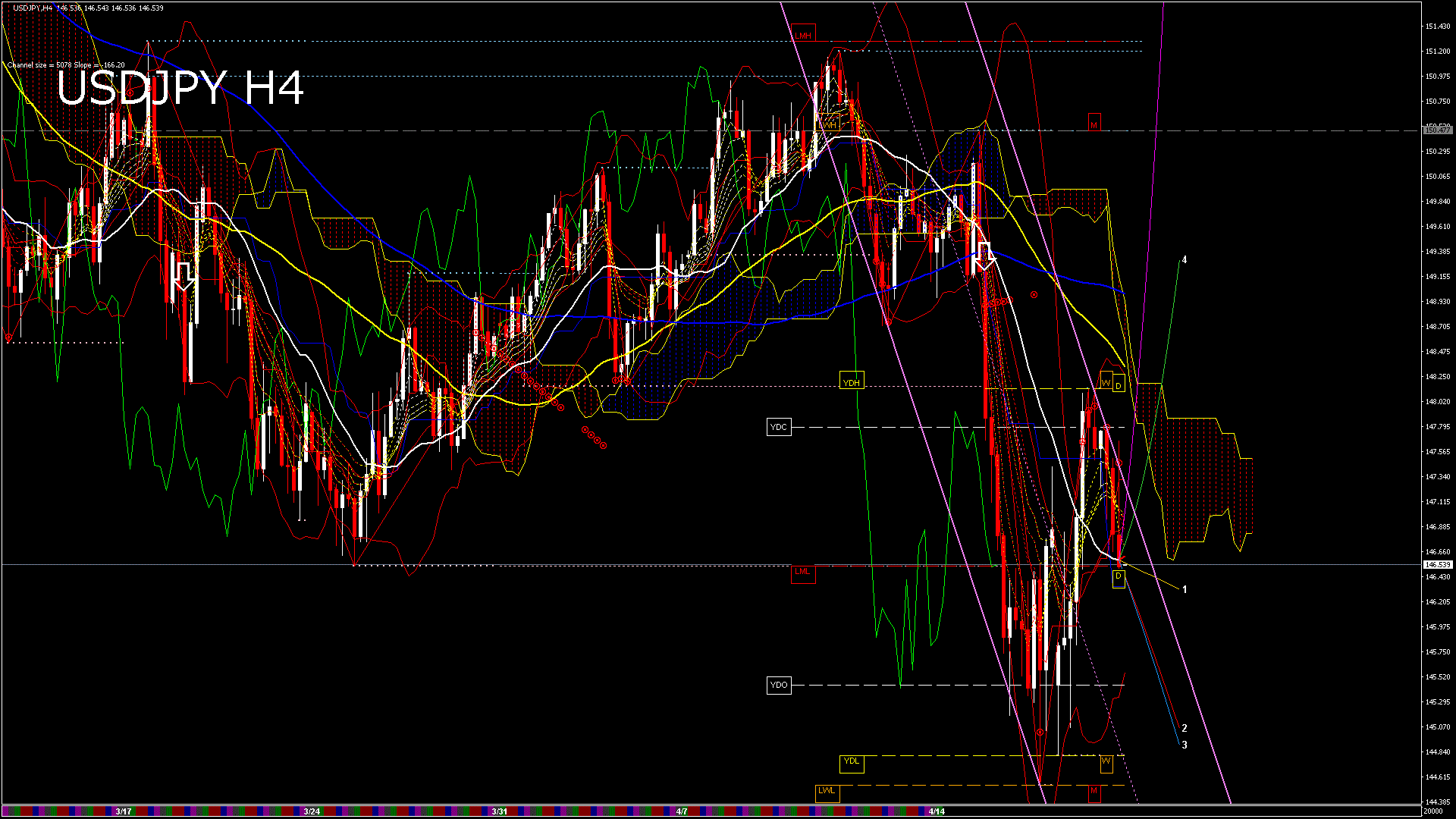This screenshot has width=1456, height=819.
Task: Click the 4/7 date on time axis
Action: pyautogui.click(x=682, y=811)
